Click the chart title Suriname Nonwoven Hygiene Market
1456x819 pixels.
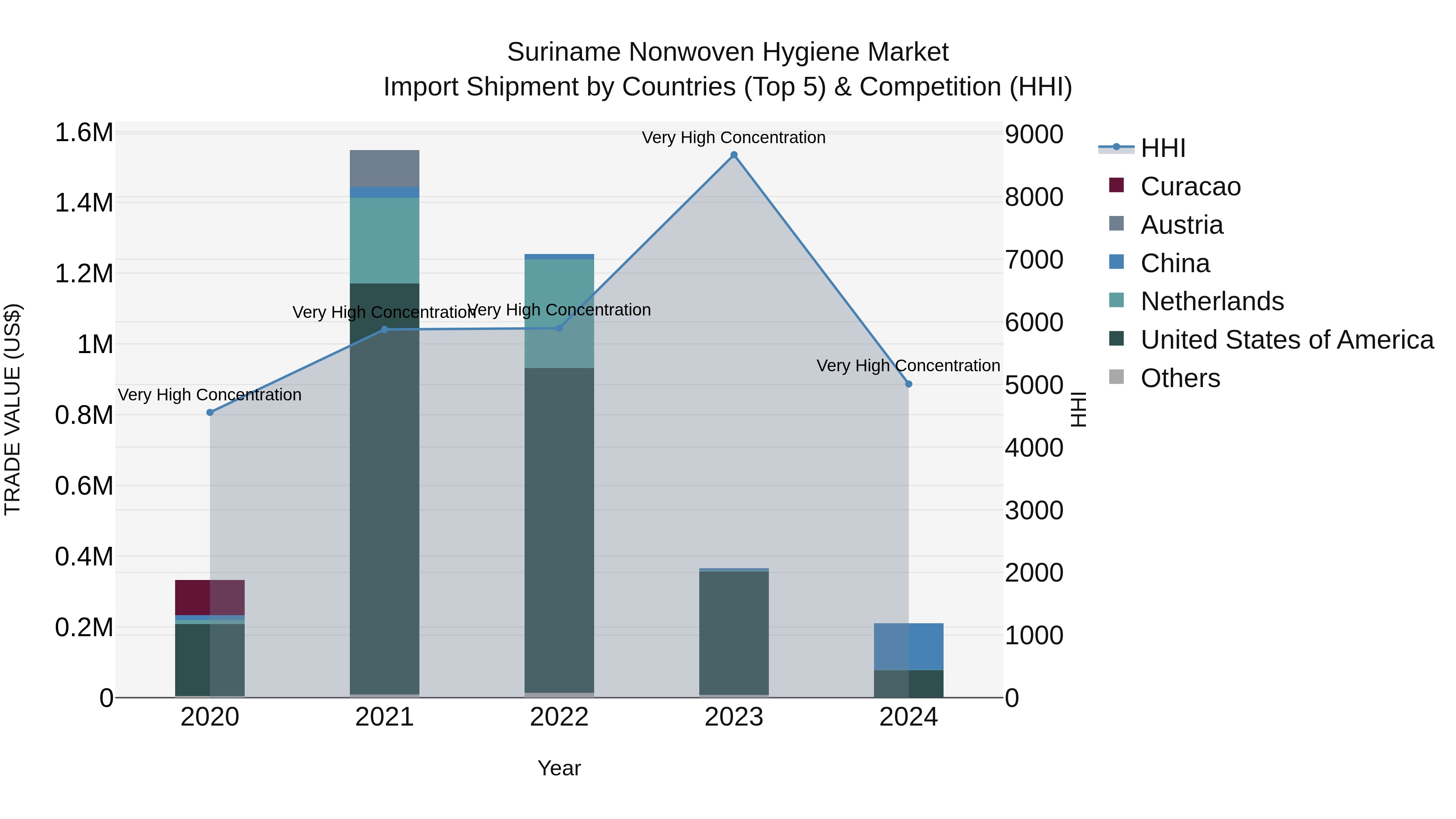(x=728, y=52)
